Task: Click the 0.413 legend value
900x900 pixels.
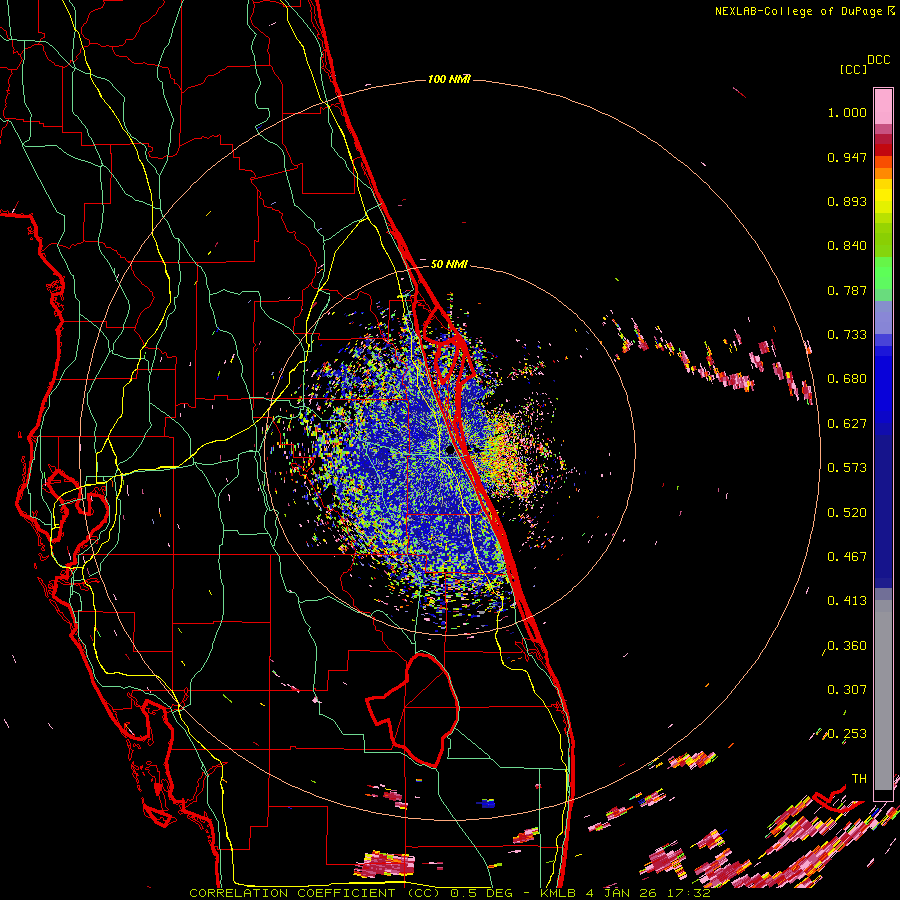Action: (x=847, y=601)
